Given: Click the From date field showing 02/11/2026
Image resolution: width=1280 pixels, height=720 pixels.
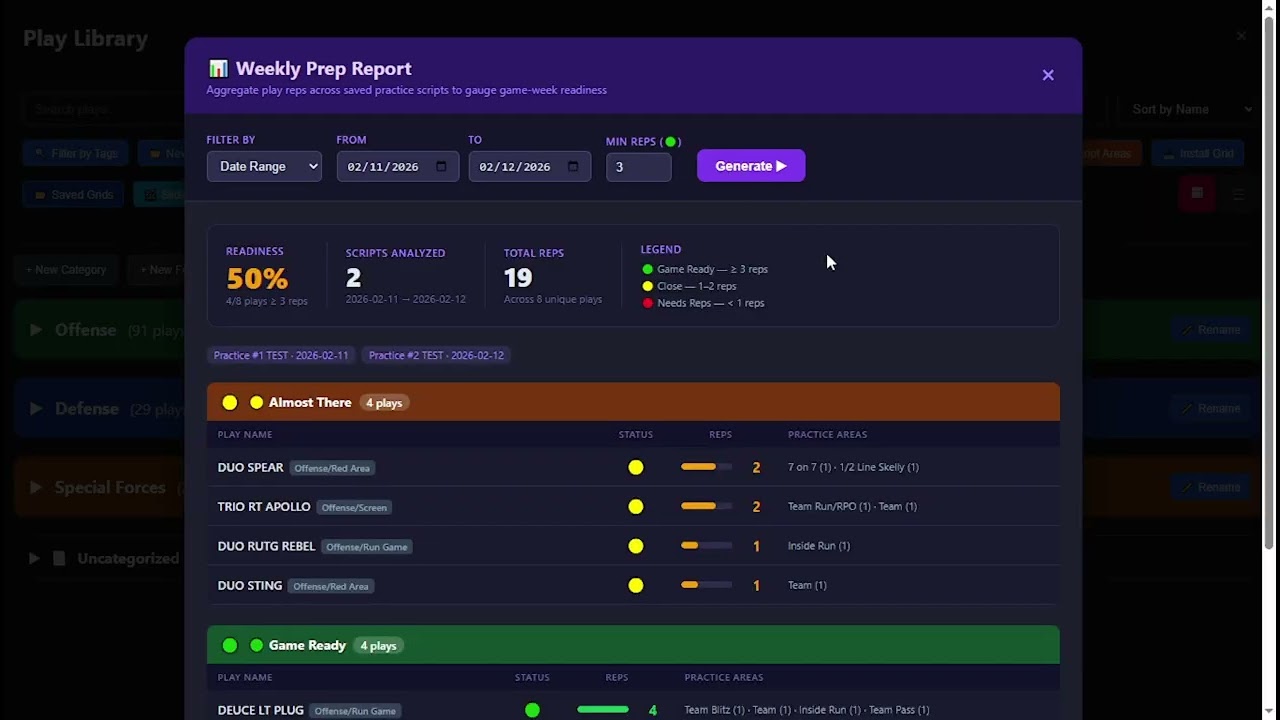Looking at the screenshot, I should coord(398,166).
